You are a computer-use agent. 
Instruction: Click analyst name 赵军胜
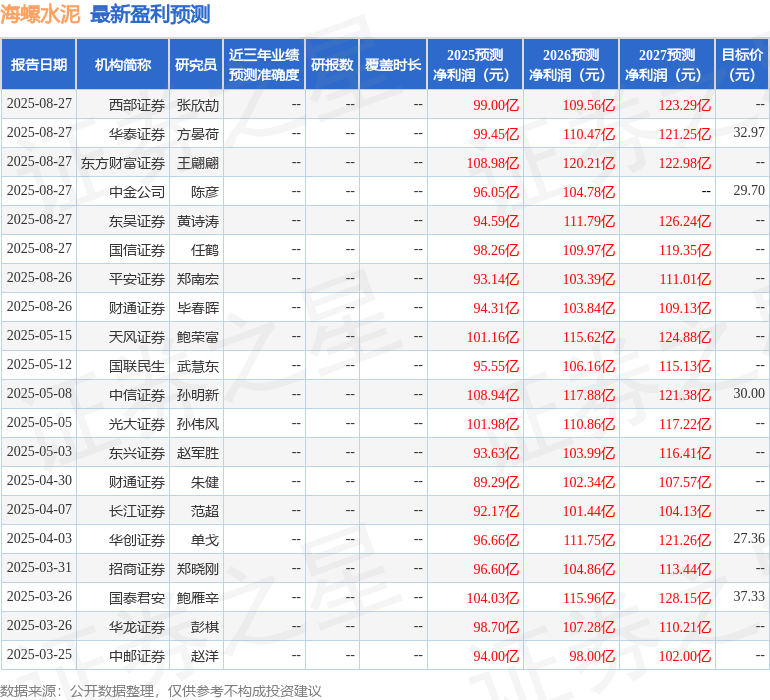[197, 453]
